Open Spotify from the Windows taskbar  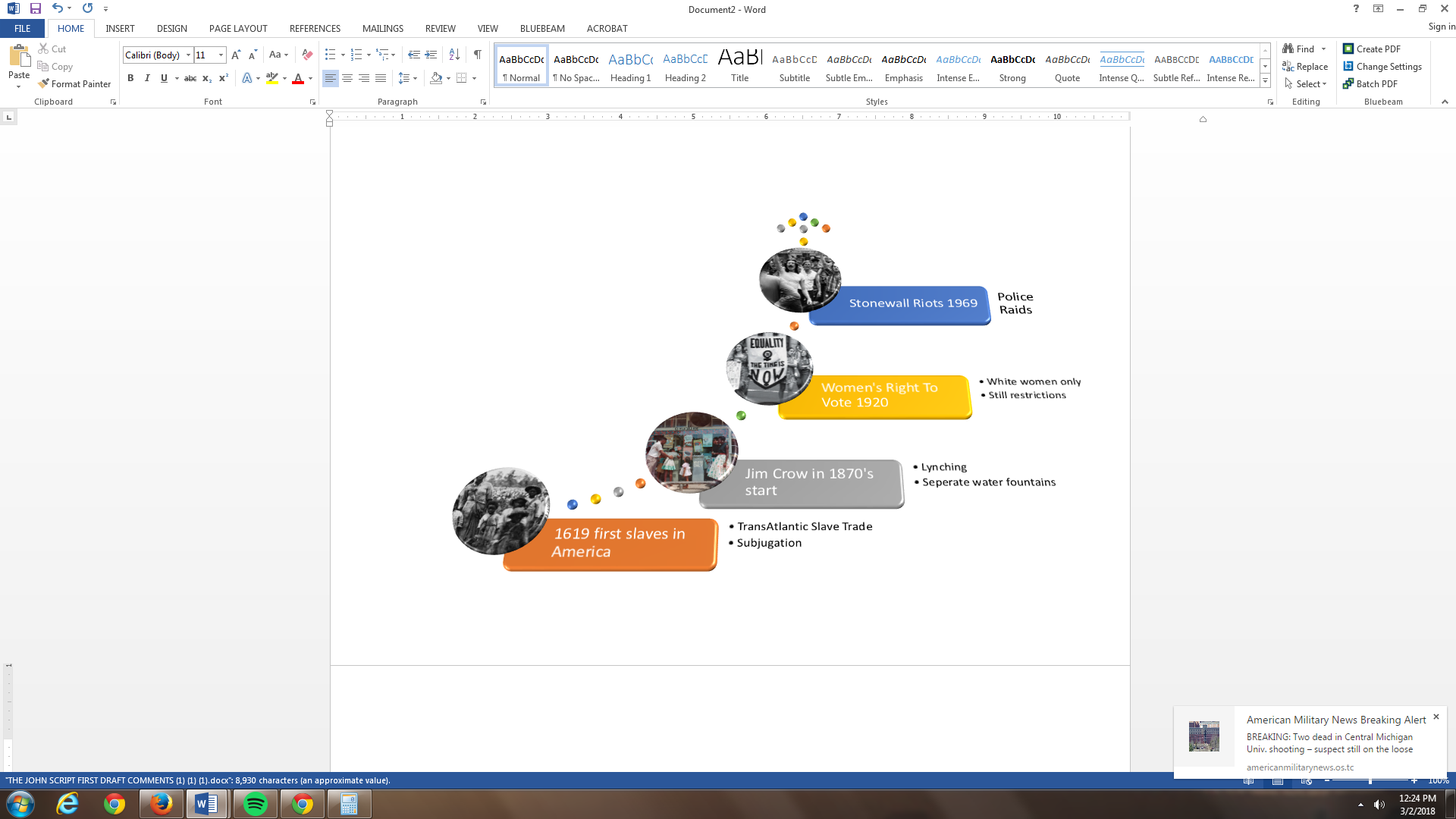pos(256,804)
